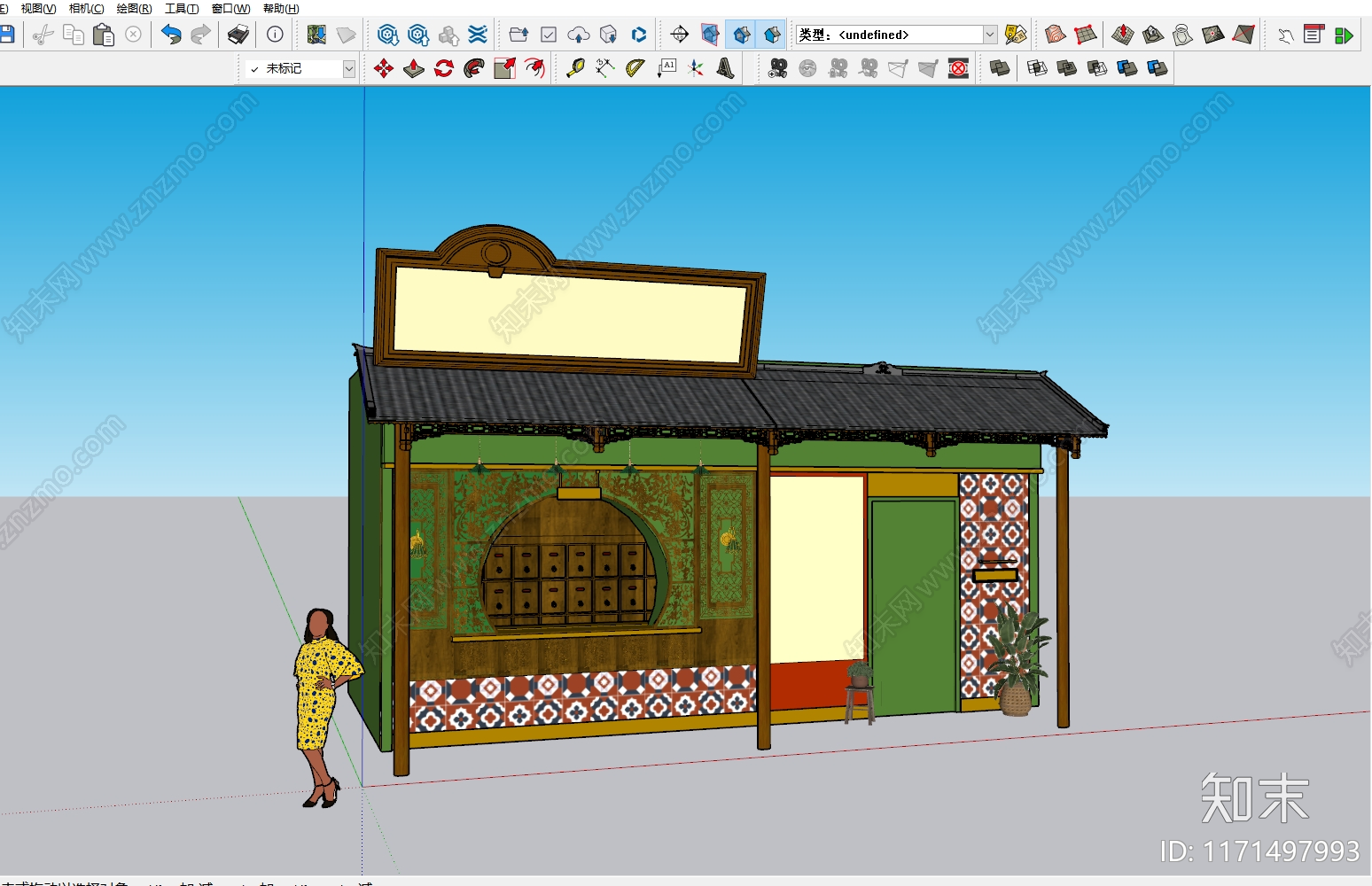Select the Axes tool
This screenshot has height=886, width=1372.
pyautogui.click(x=697, y=68)
